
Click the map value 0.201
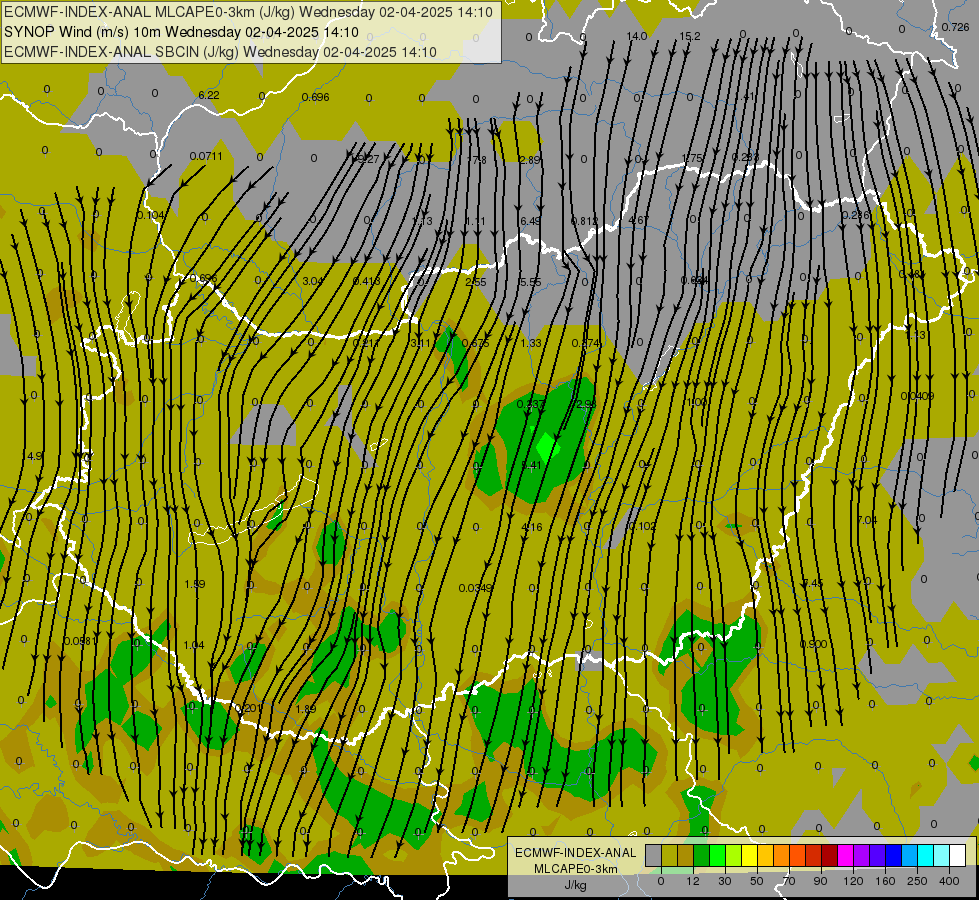(x=248, y=708)
